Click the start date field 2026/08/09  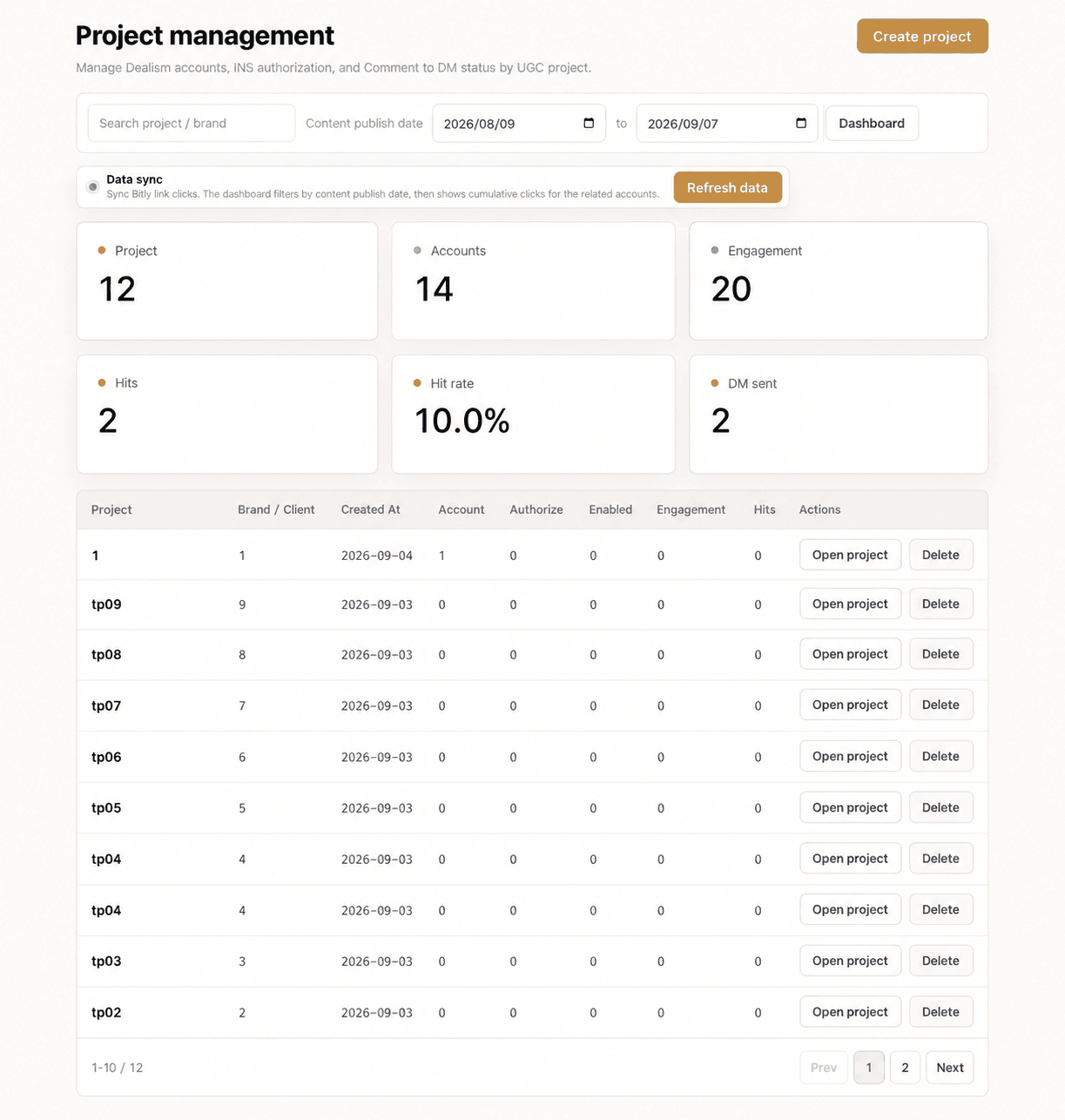coord(519,123)
